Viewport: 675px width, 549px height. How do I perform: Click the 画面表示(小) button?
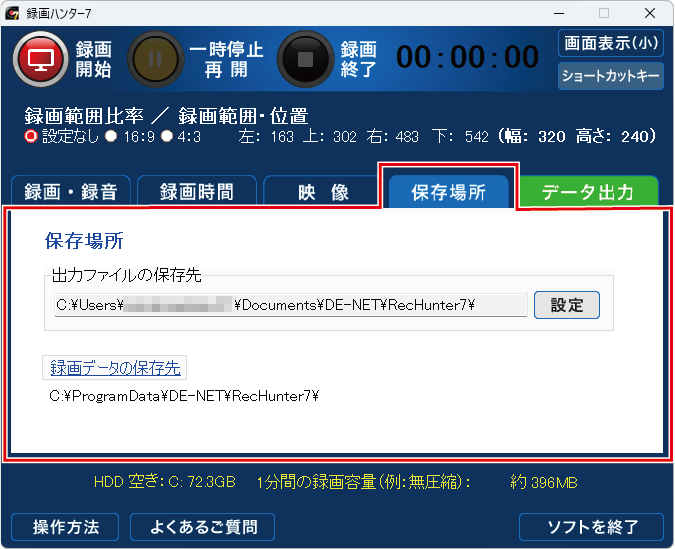(x=611, y=44)
